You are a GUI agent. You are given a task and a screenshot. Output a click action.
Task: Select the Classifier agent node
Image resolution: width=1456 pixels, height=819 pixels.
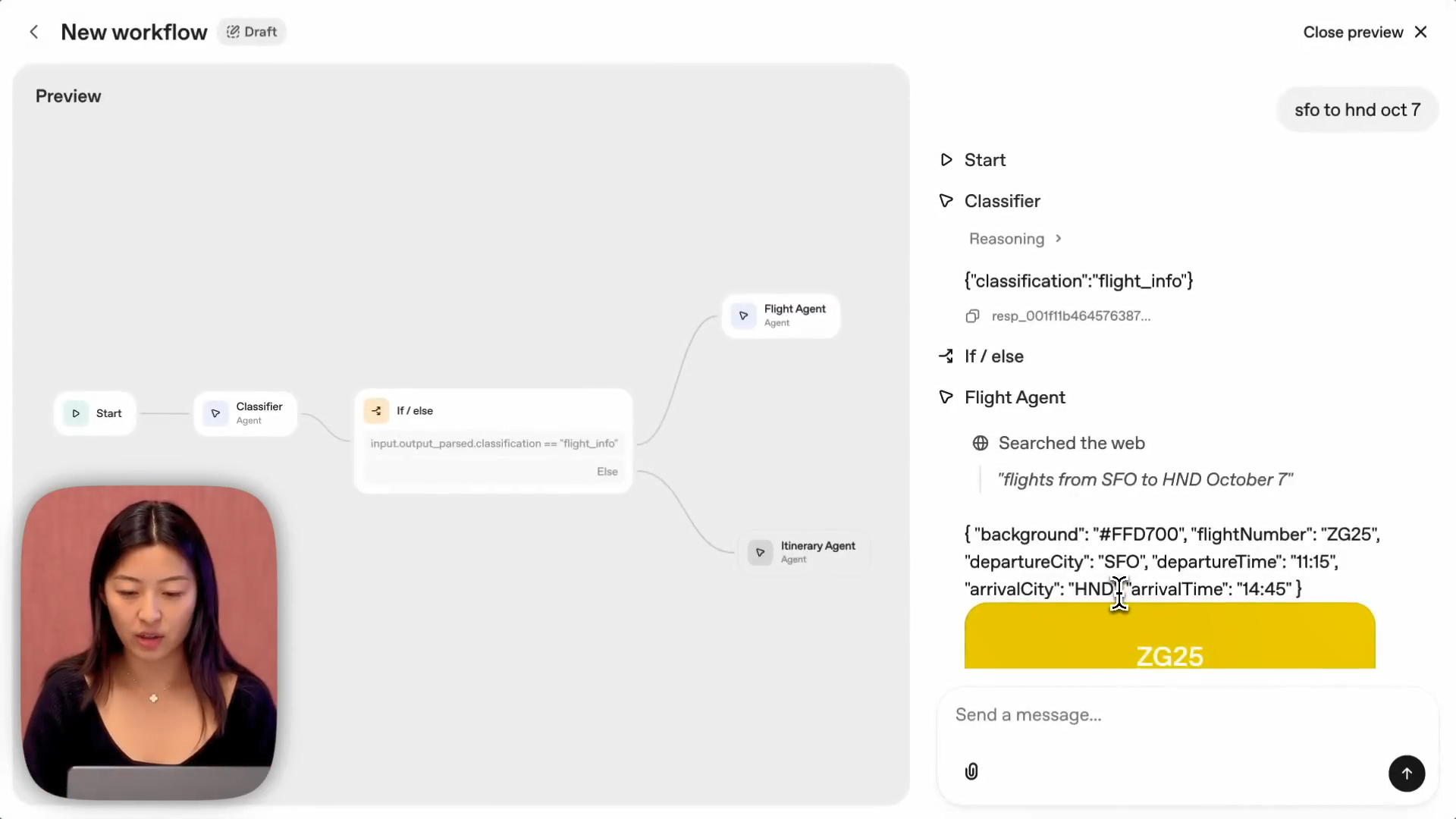point(245,413)
